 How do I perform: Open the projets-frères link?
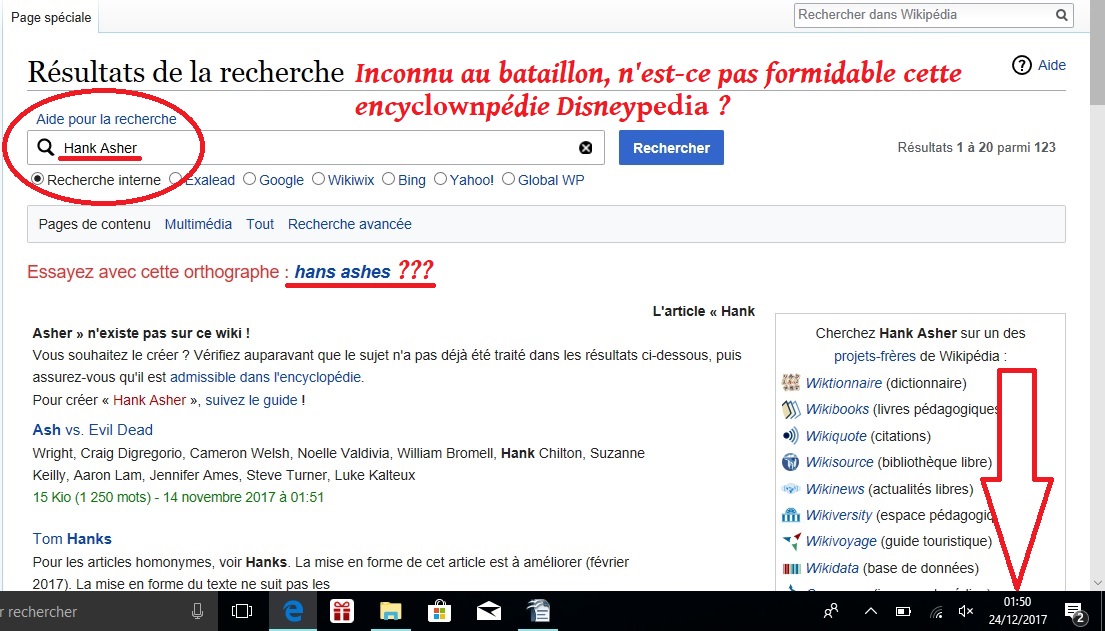tap(875, 356)
